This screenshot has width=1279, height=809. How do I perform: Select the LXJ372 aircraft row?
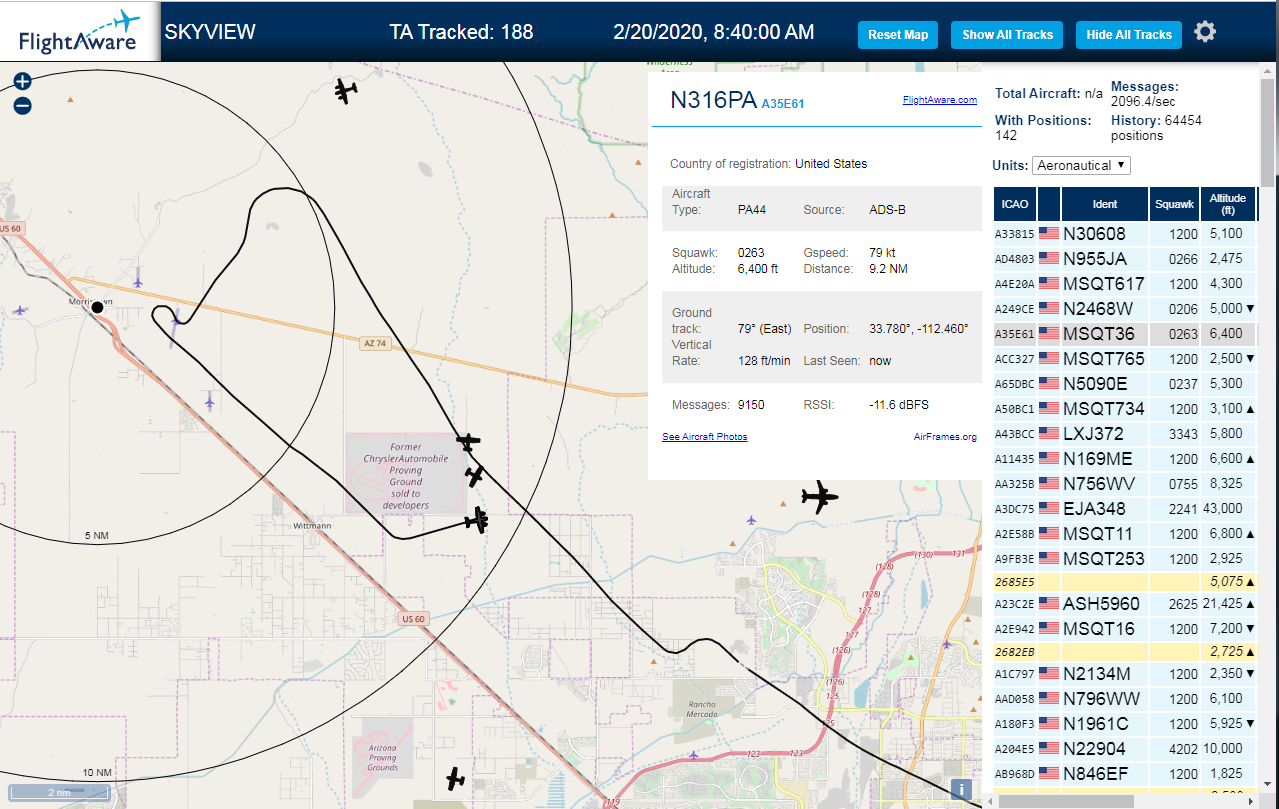pos(1125,434)
